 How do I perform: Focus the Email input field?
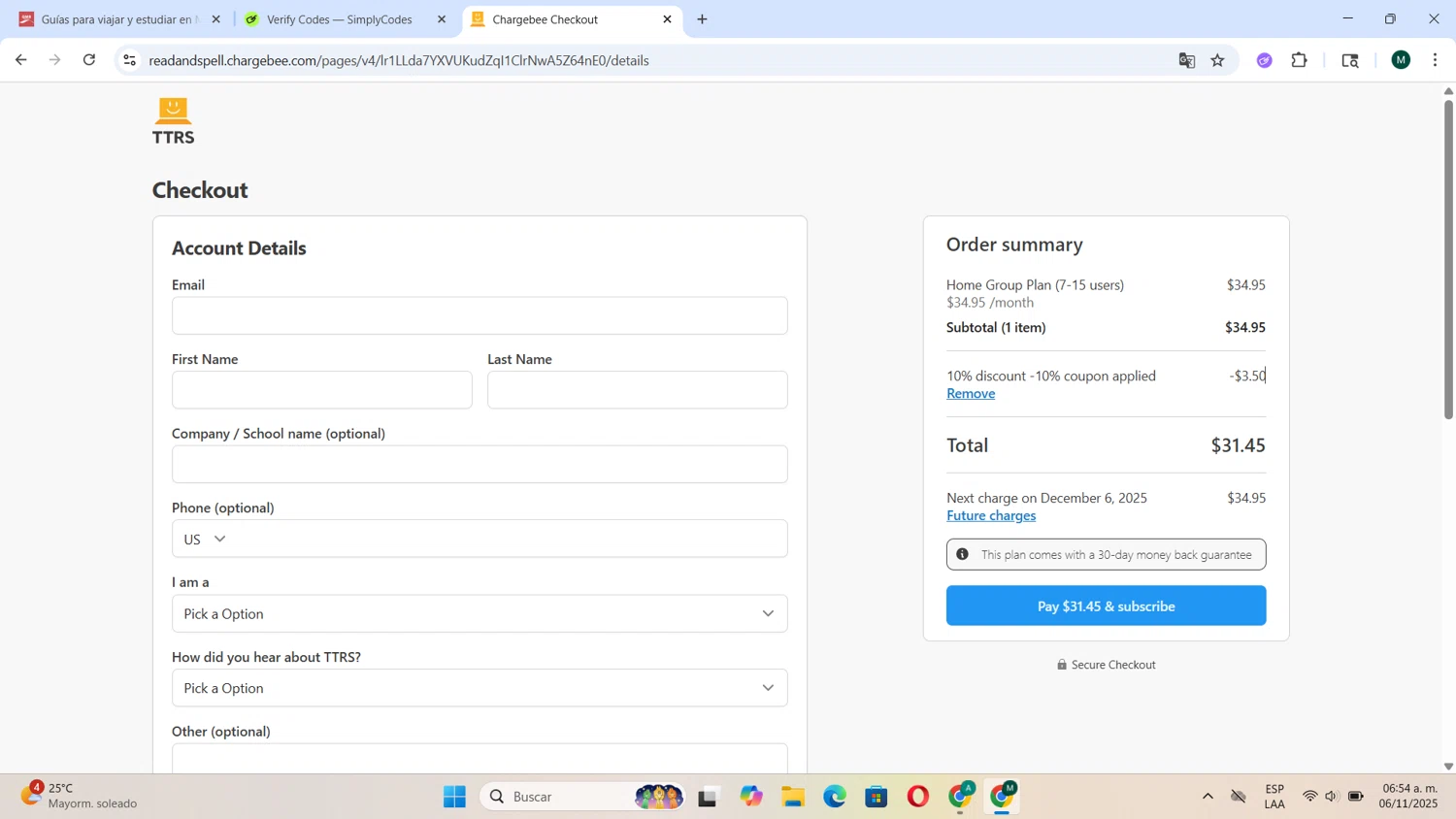(x=480, y=315)
